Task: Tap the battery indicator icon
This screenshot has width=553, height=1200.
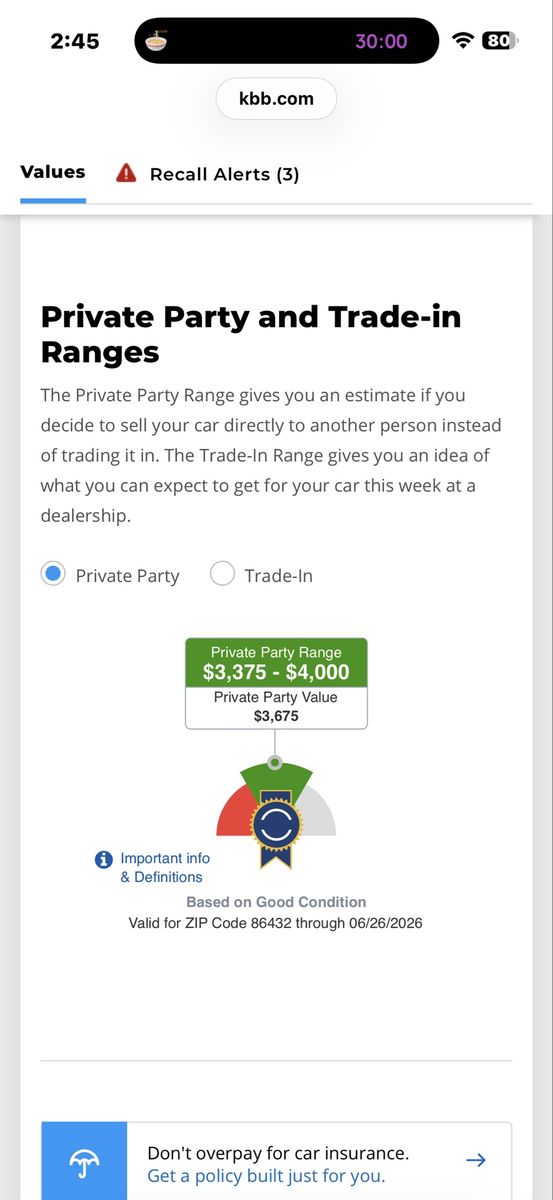Action: pos(497,41)
